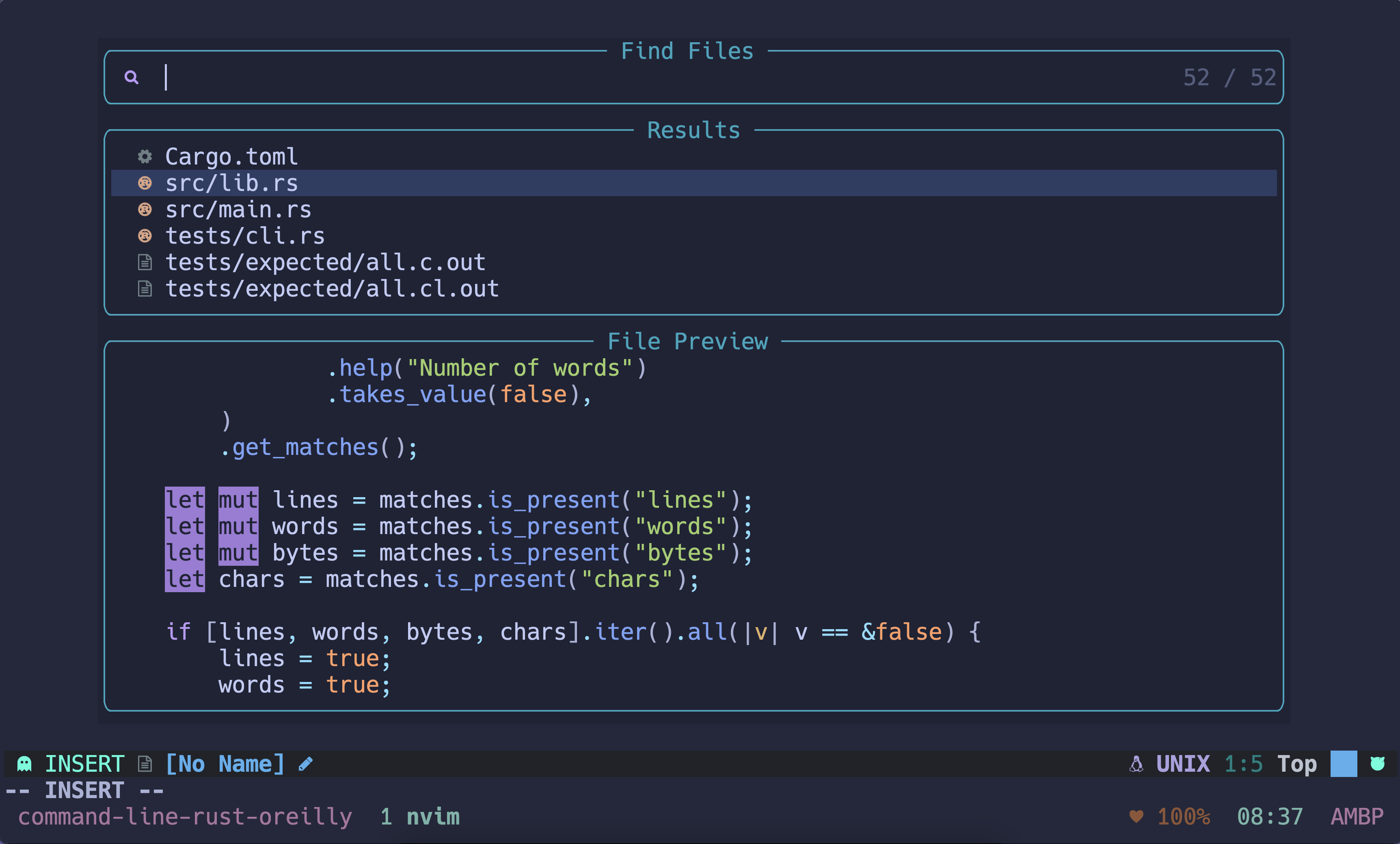The width and height of the screenshot is (1400, 844).
Task: Click the Rust icon next to tests/cli.rs
Action: [145, 236]
